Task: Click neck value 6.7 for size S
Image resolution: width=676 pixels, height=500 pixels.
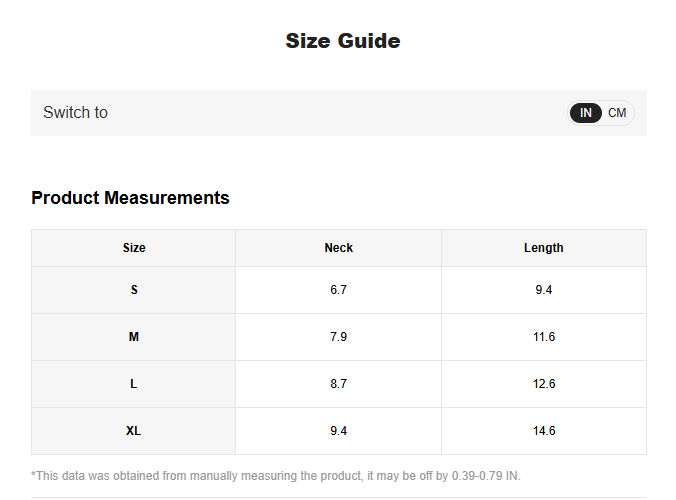Action: point(338,290)
